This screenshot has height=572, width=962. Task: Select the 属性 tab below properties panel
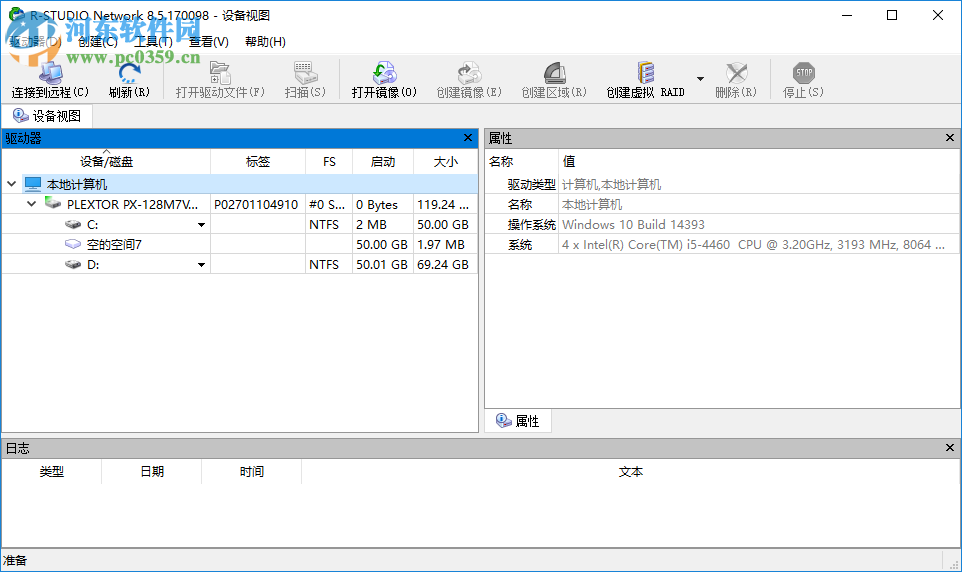pyautogui.click(x=518, y=421)
